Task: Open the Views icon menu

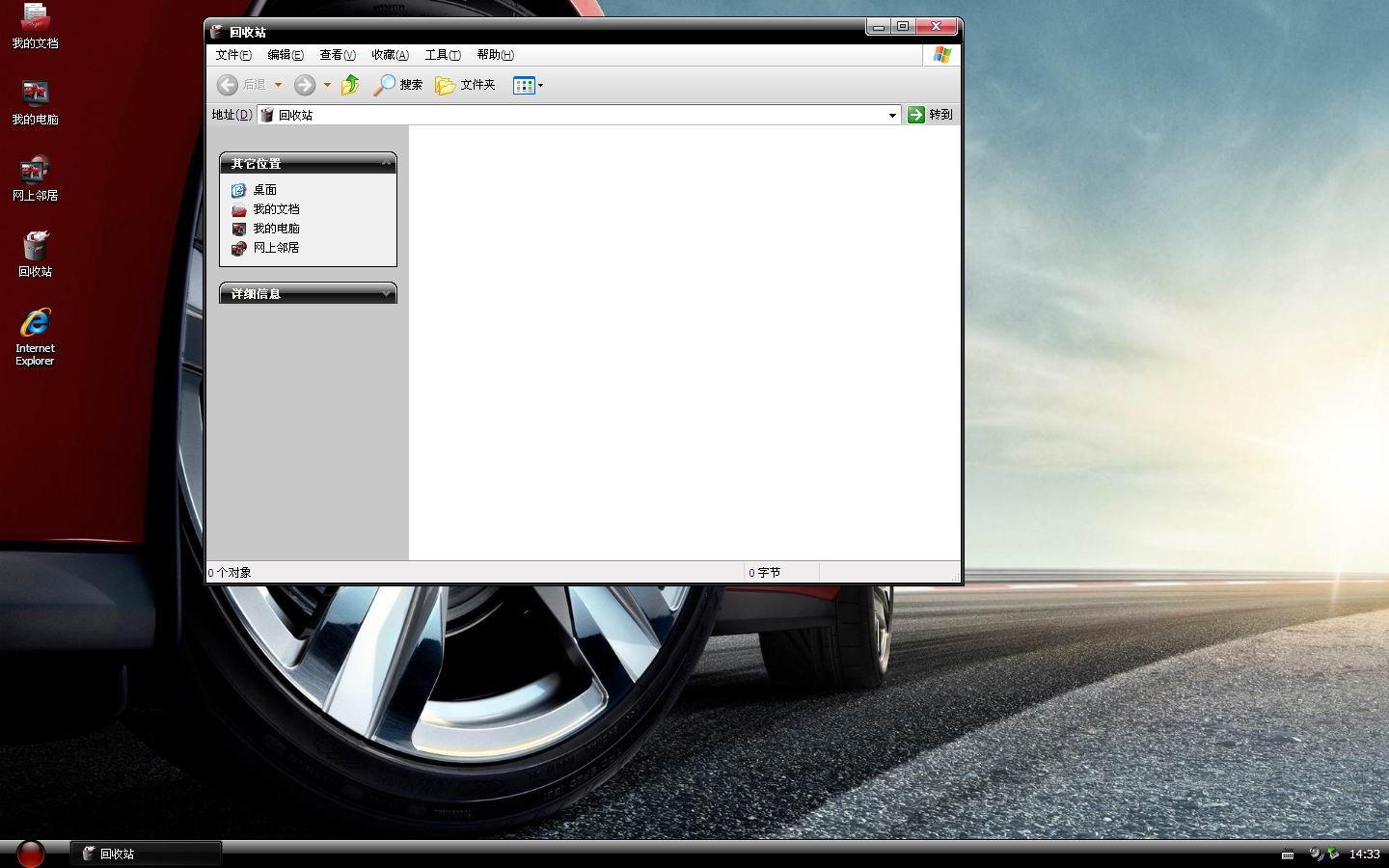Action: tap(524, 85)
